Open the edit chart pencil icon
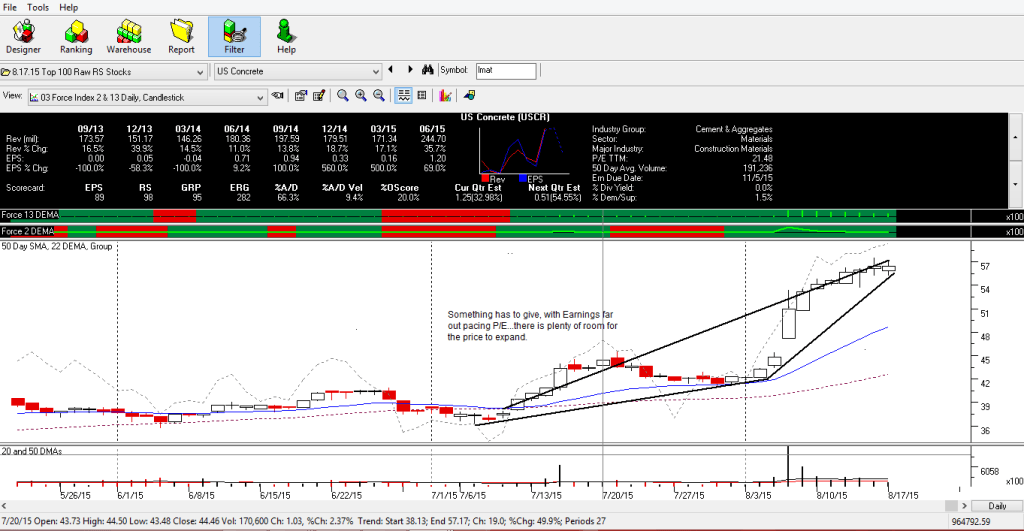The height and width of the screenshot is (531, 1024). point(319,96)
